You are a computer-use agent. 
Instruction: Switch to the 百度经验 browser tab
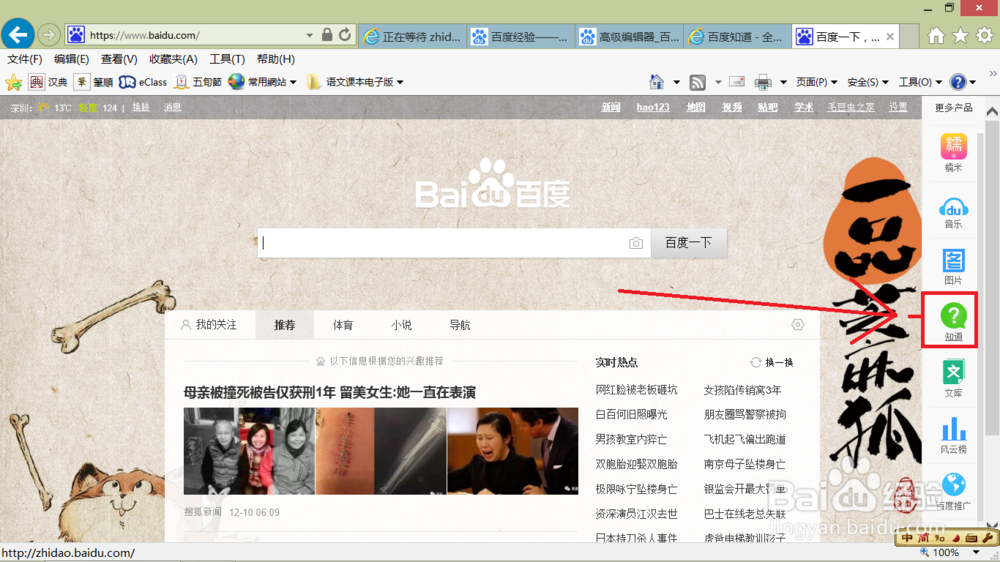tap(520, 37)
